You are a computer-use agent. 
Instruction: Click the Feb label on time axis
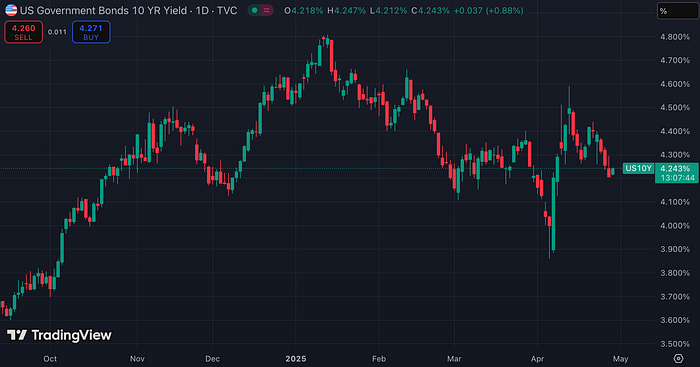point(379,359)
